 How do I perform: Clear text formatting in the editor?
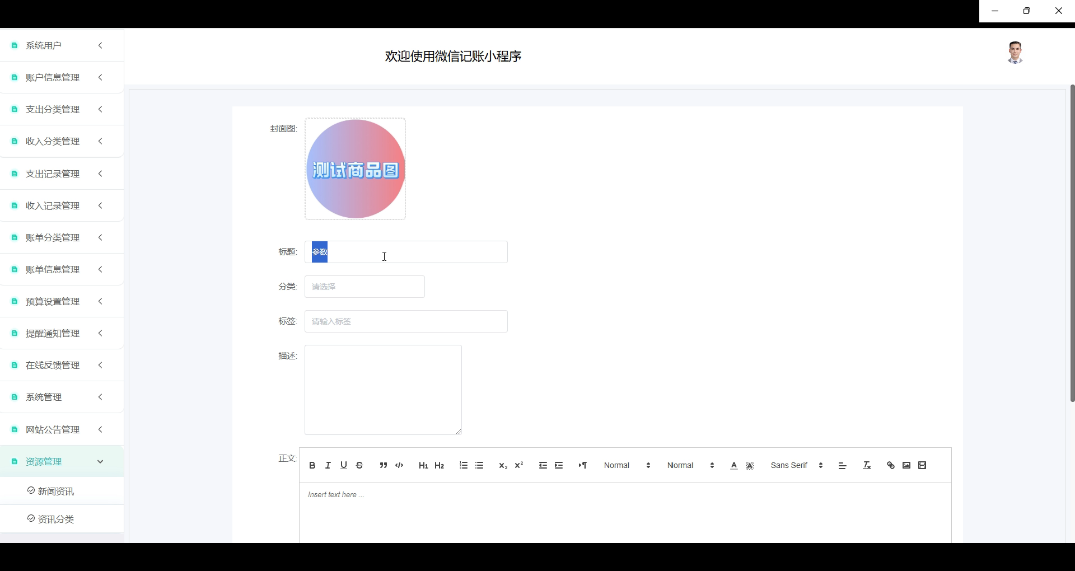pos(867,465)
